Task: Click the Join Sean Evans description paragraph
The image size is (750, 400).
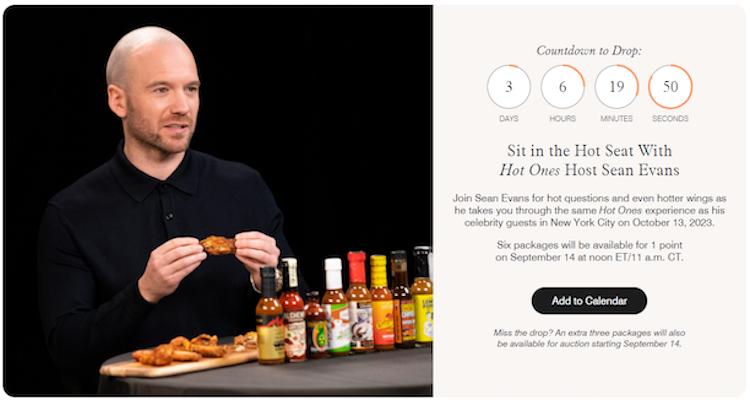Action: [x=589, y=210]
